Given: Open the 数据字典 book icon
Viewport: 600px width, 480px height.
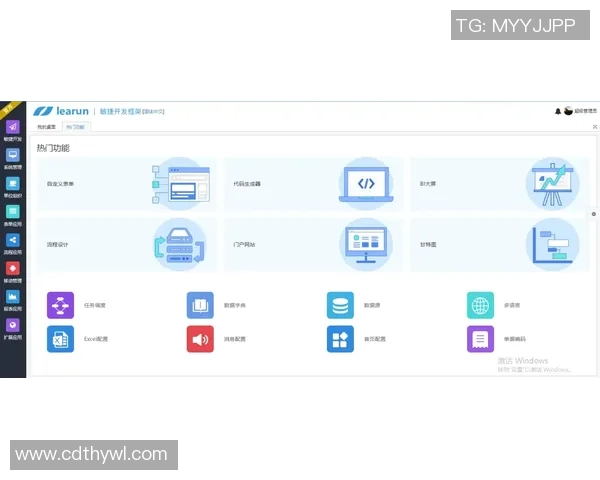Looking at the screenshot, I should tap(200, 305).
